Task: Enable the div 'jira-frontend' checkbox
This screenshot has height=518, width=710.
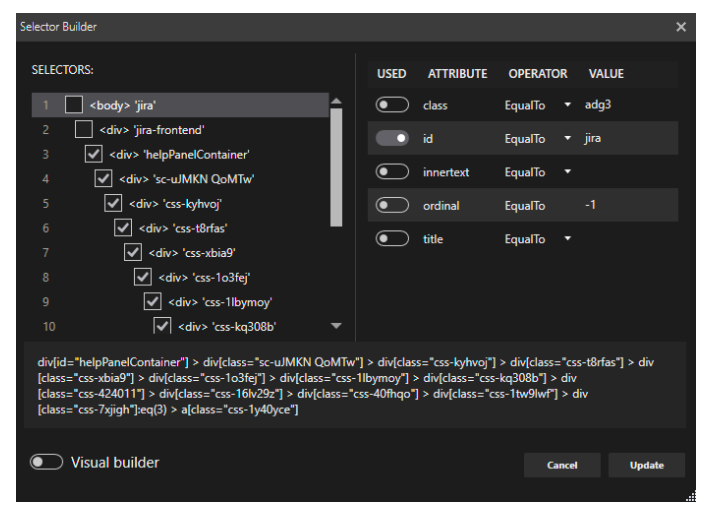Action: click(x=84, y=129)
